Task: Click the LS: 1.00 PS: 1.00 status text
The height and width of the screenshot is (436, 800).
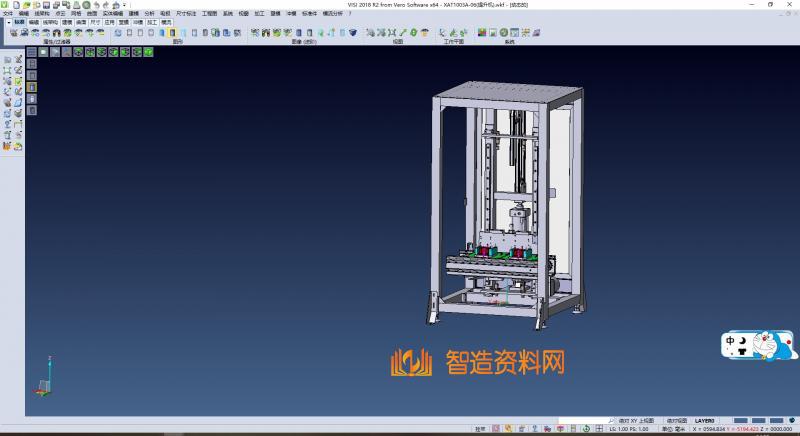Action: click(629, 429)
